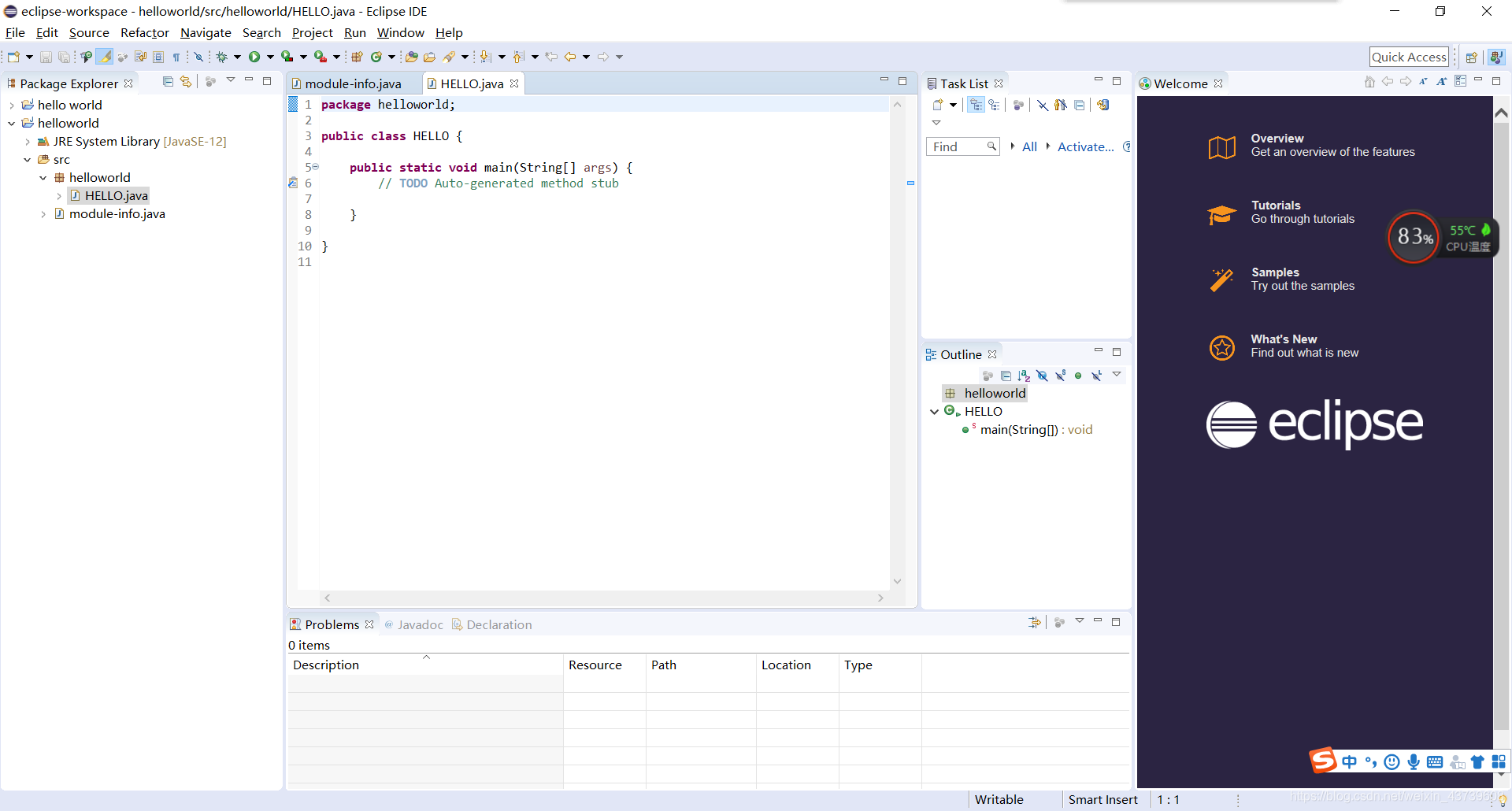Activate the Highlight/Mark Occurrences toolbar icon
The width and height of the screenshot is (1512, 811).
105,57
